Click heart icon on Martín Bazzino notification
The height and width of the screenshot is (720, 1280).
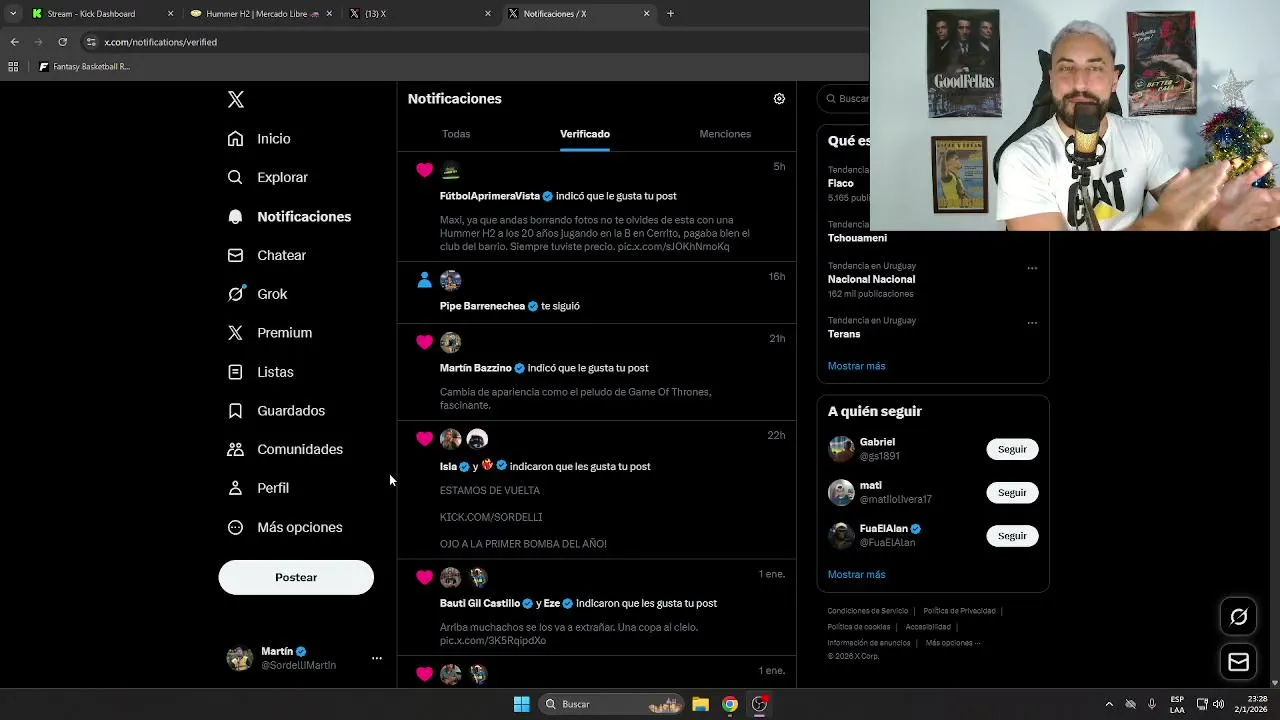click(425, 343)
